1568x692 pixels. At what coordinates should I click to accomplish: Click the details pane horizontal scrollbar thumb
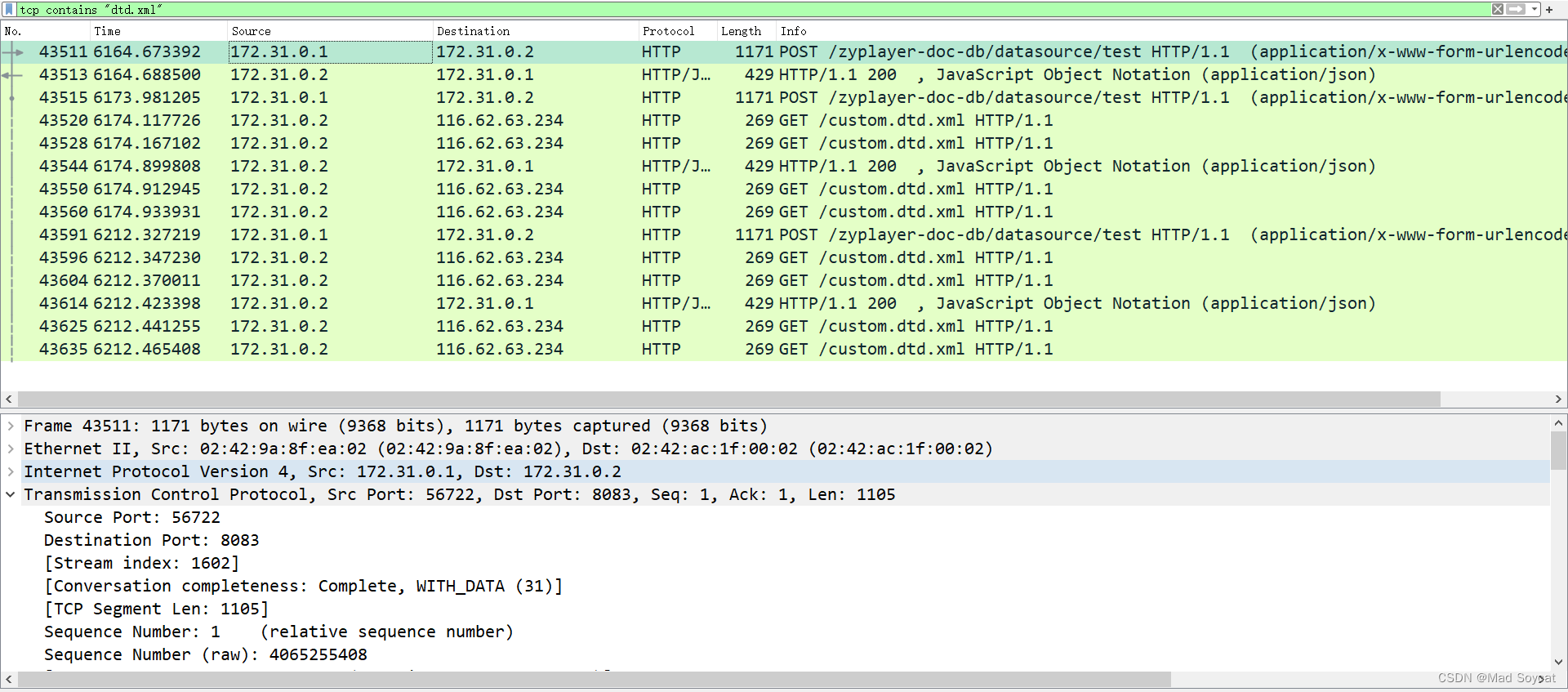(595, 679)
